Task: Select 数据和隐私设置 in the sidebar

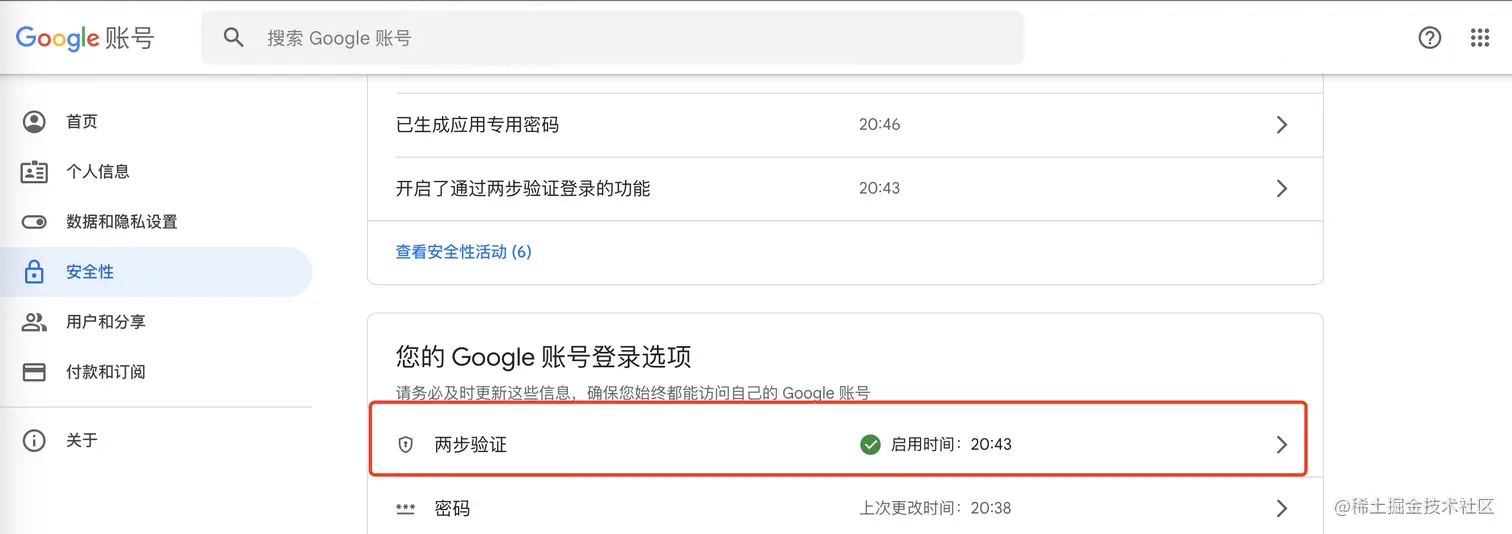Action: 122,222
